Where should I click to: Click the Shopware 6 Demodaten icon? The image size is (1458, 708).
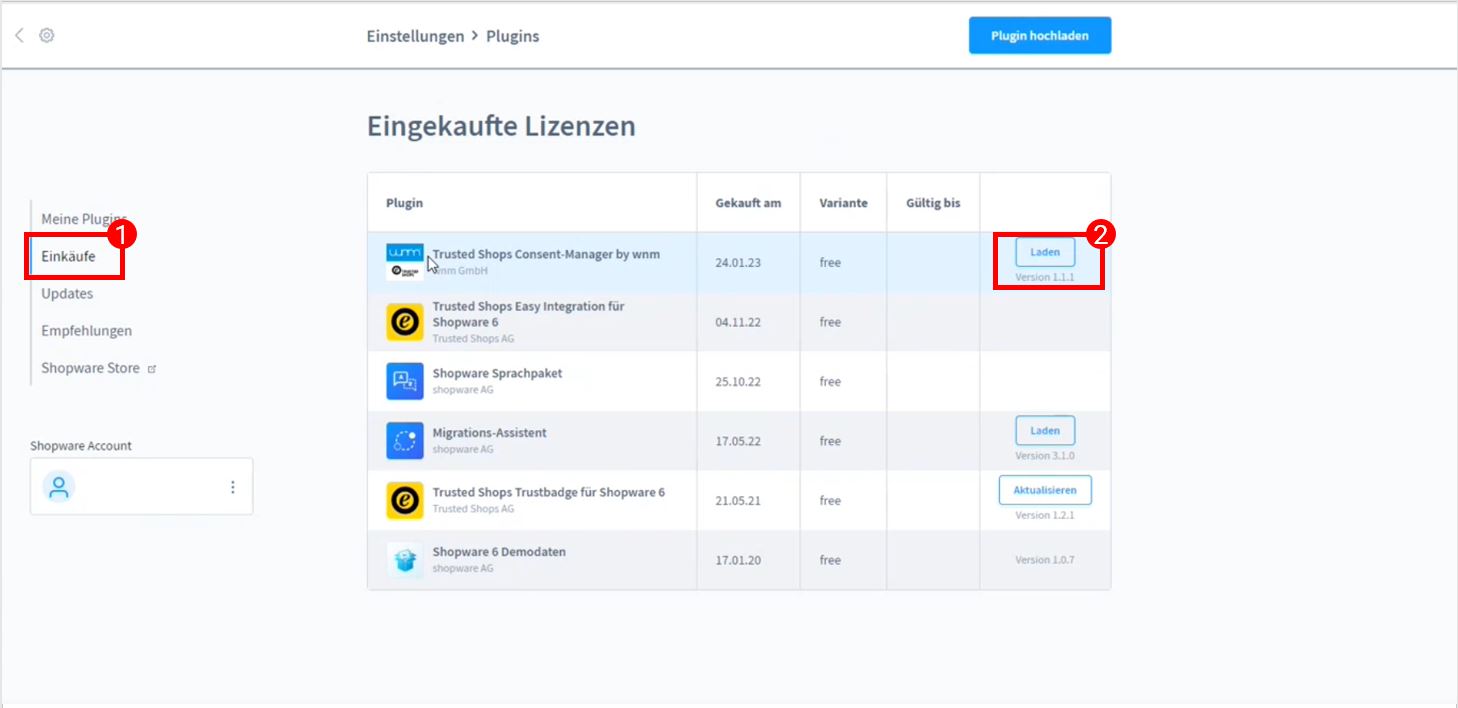[x=405, y=560]
